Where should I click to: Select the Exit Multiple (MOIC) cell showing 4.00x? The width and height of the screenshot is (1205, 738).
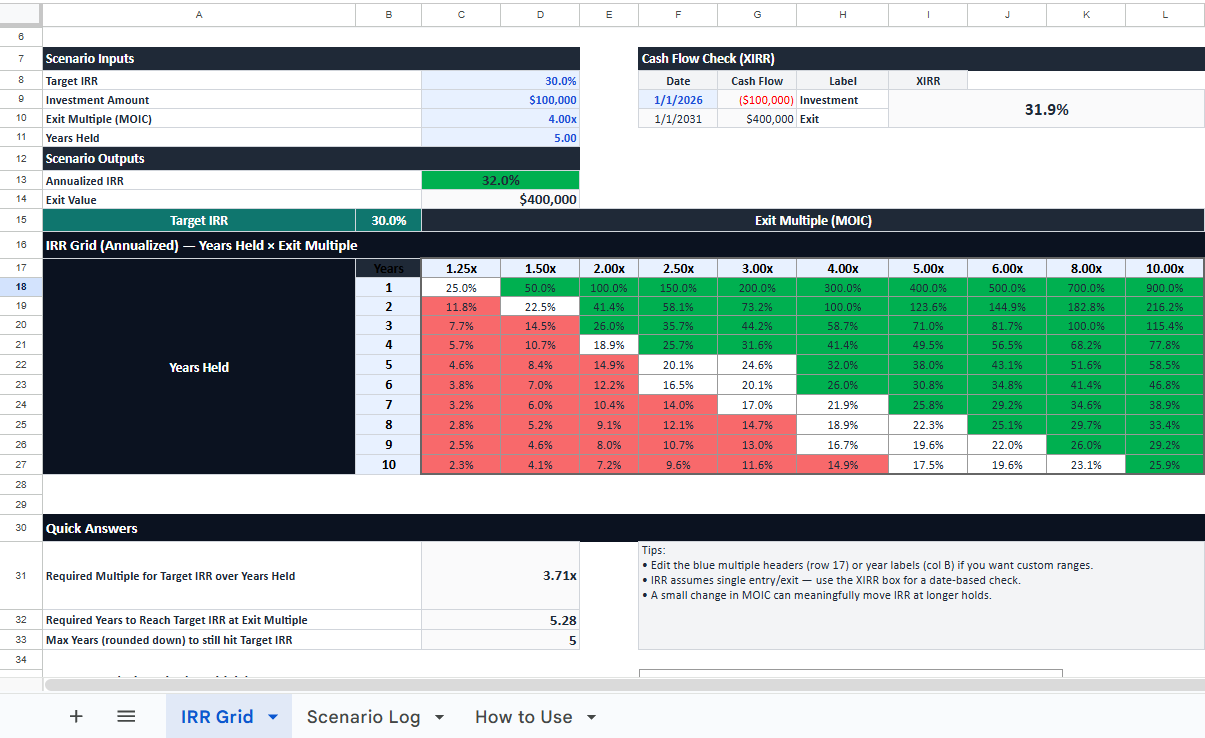[500, 118]
